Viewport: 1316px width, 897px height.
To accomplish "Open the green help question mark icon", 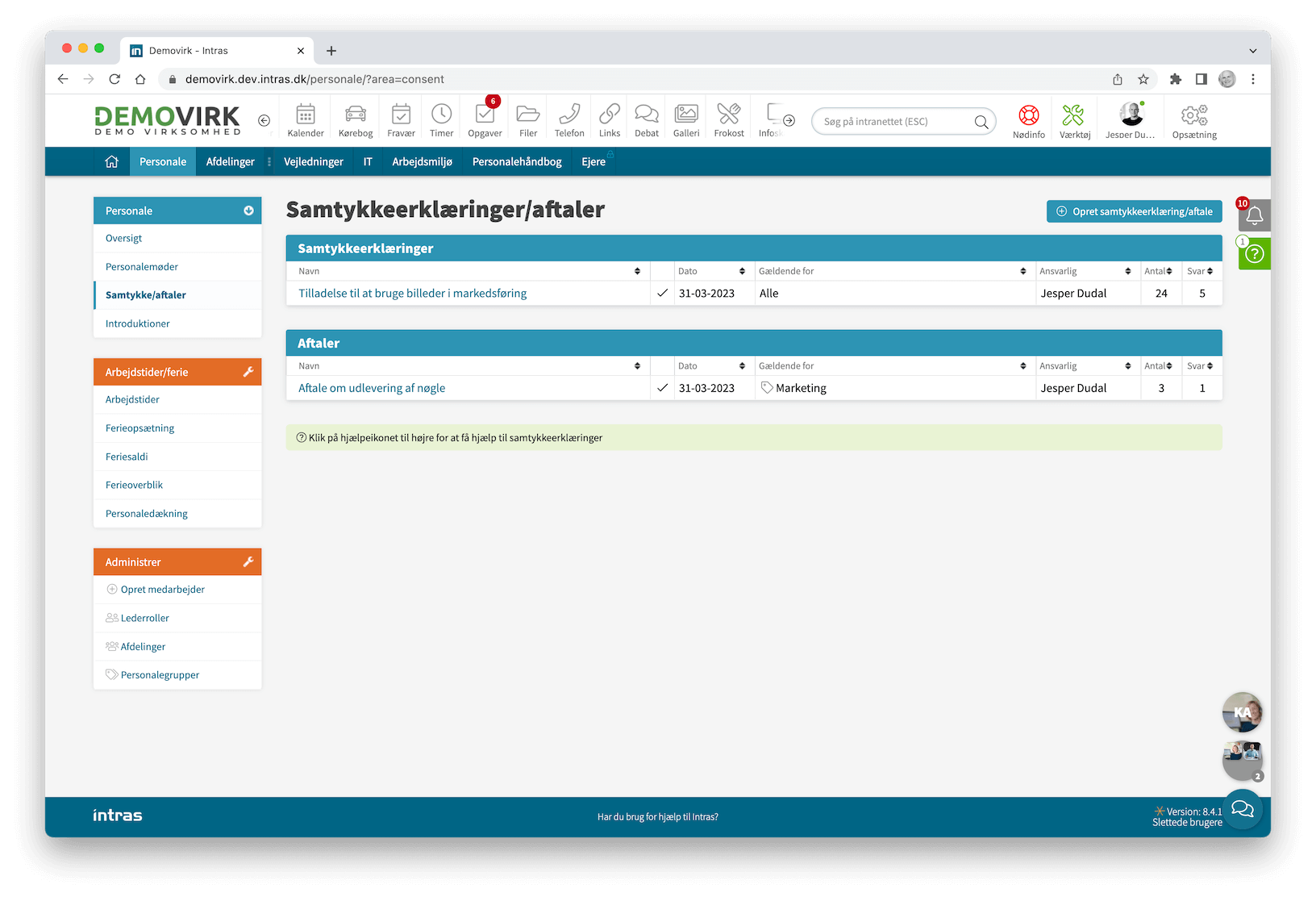I will click(x=1254, y=254).
